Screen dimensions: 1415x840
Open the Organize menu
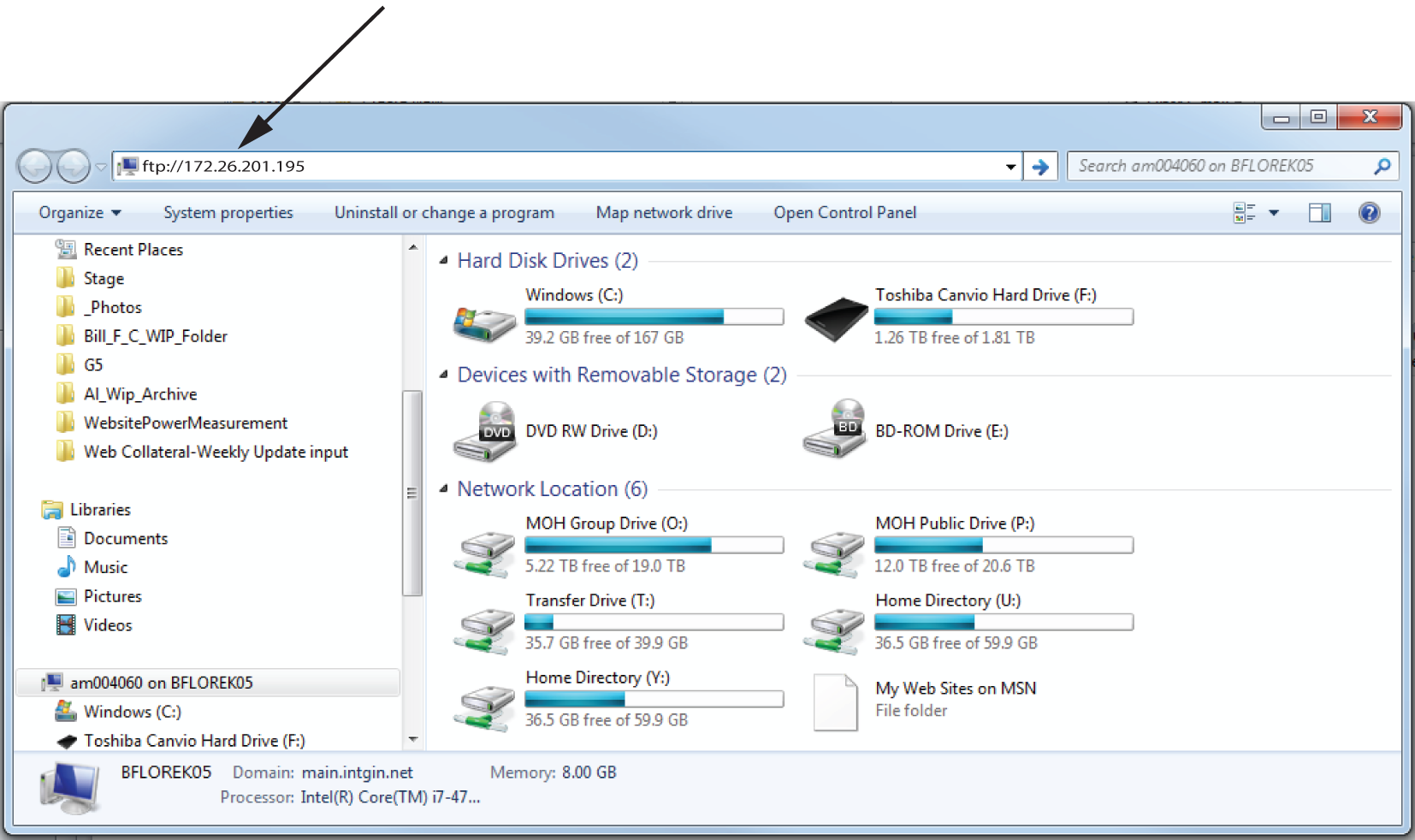80,213
